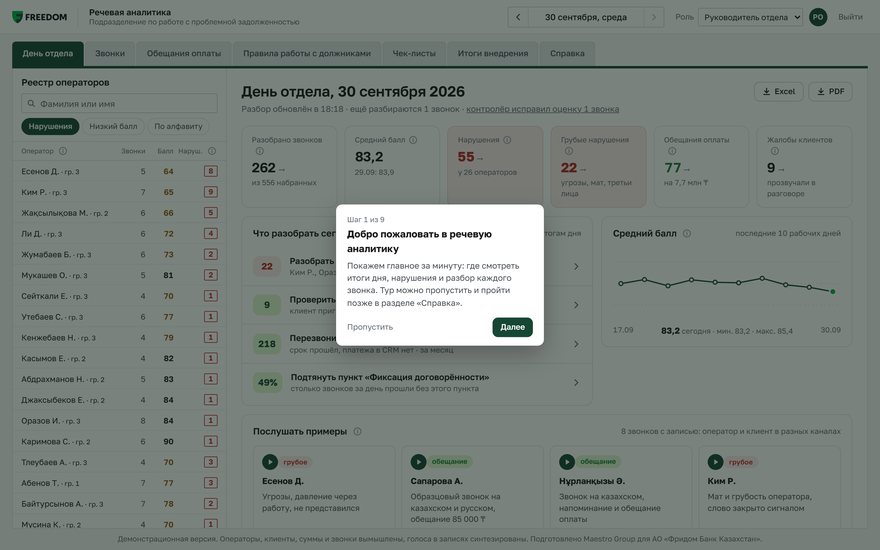Open Обещания оплаты tab
This screenshot has height=550, width=880.
pyautogui.click(x=184, y=54)
